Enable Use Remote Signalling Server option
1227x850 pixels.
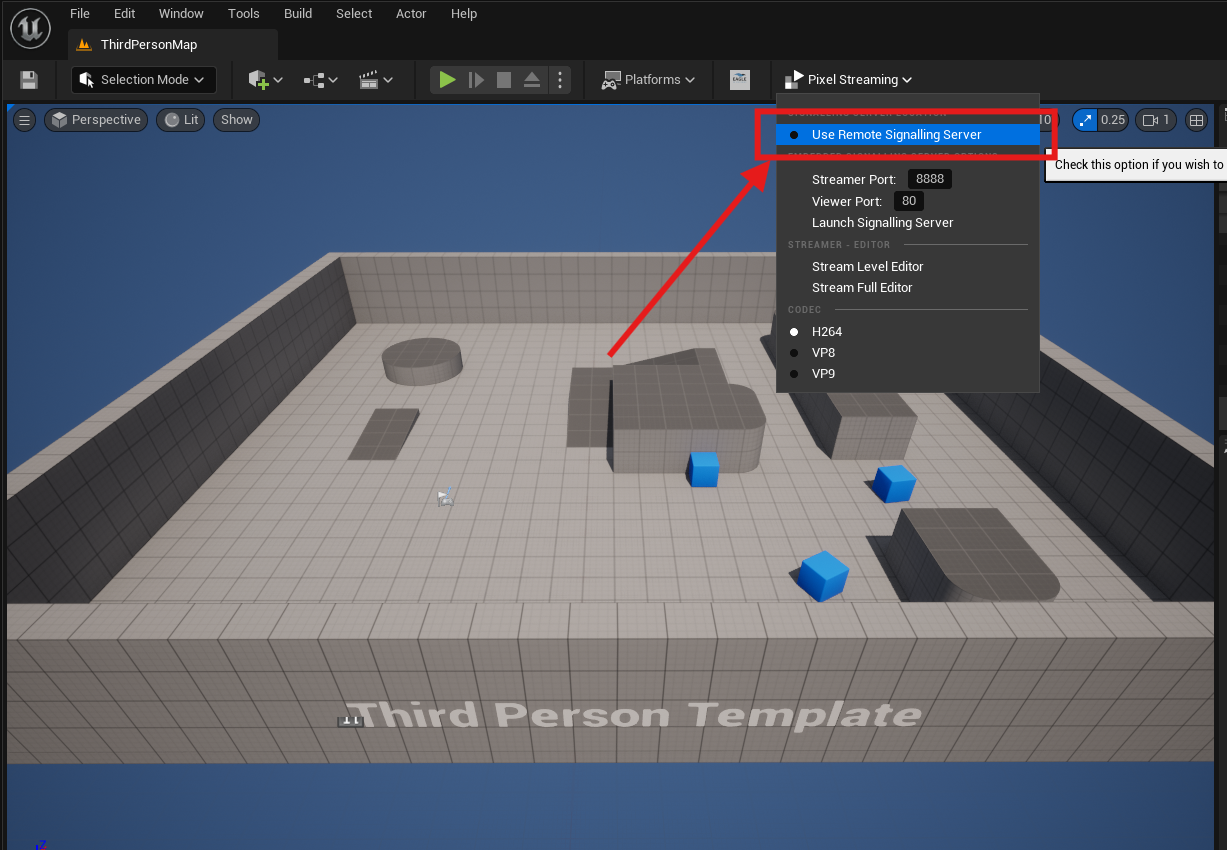click(x=896, y=135)
